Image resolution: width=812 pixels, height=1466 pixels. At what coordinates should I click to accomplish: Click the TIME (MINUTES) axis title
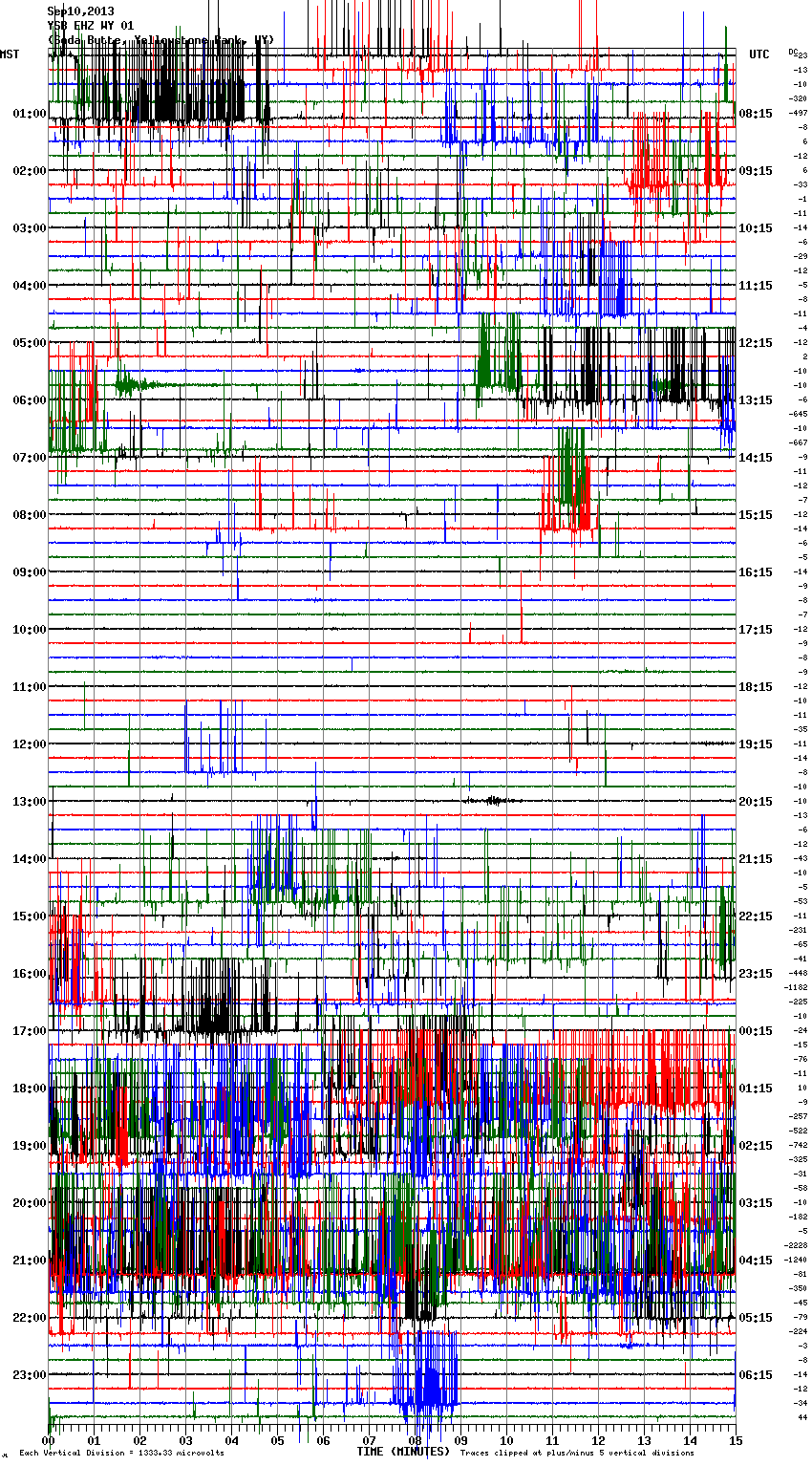[403, 1452]
